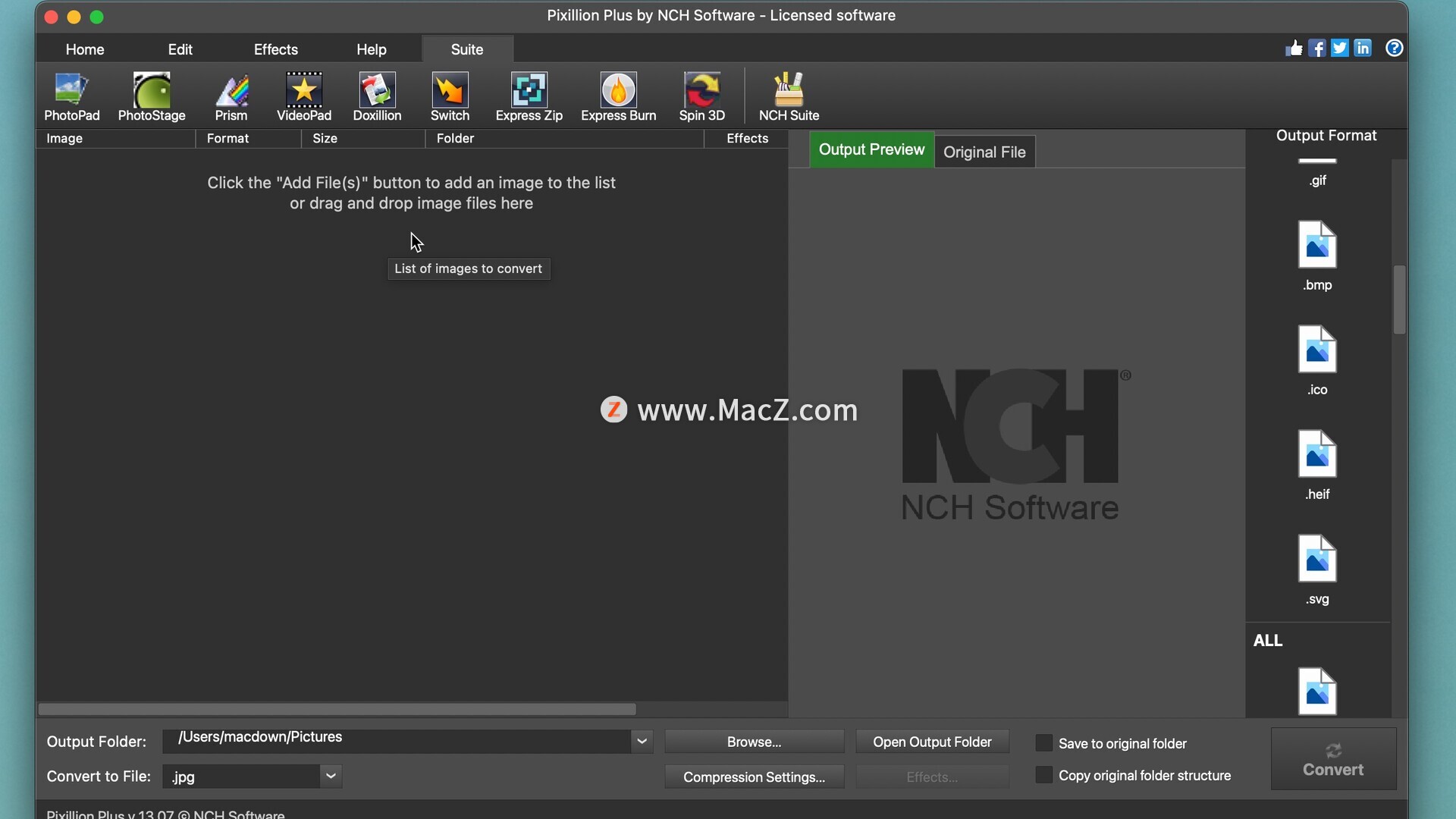Enable Save to original folder
1456x819 pixels.
[x=1044, y=743]
